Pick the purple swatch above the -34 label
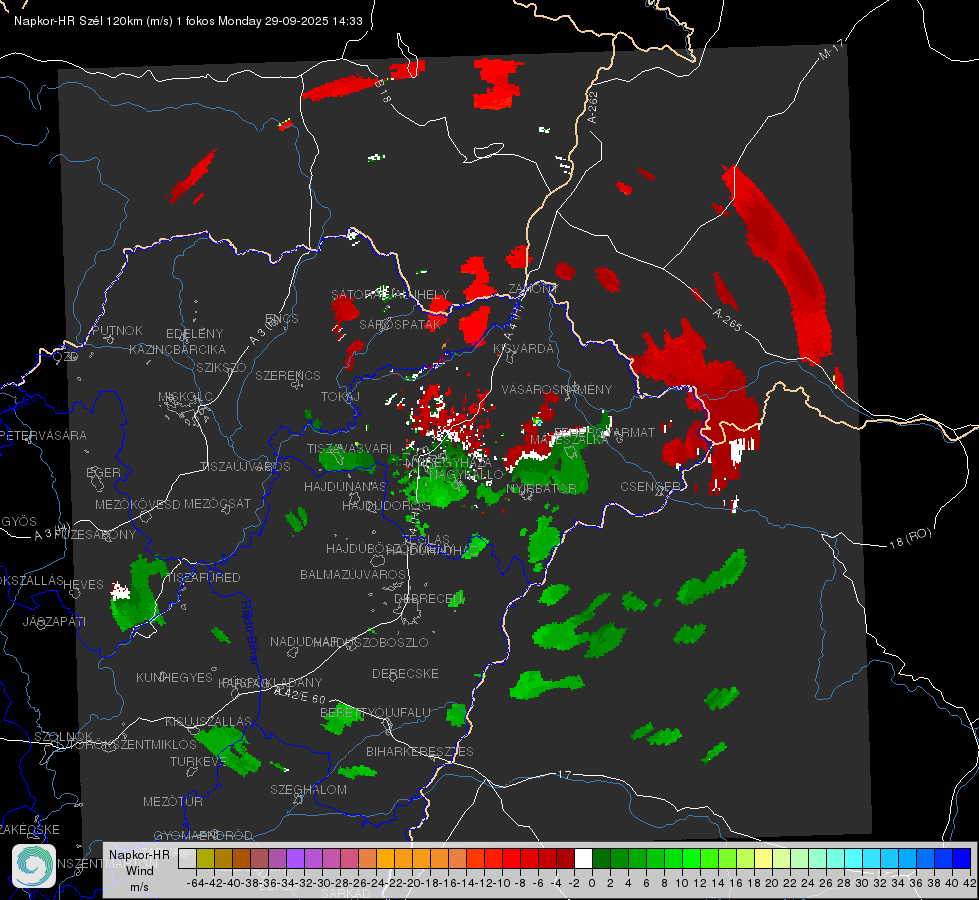Image resolution: width=979 pixels, height=900 pixels. pos(295,859)
